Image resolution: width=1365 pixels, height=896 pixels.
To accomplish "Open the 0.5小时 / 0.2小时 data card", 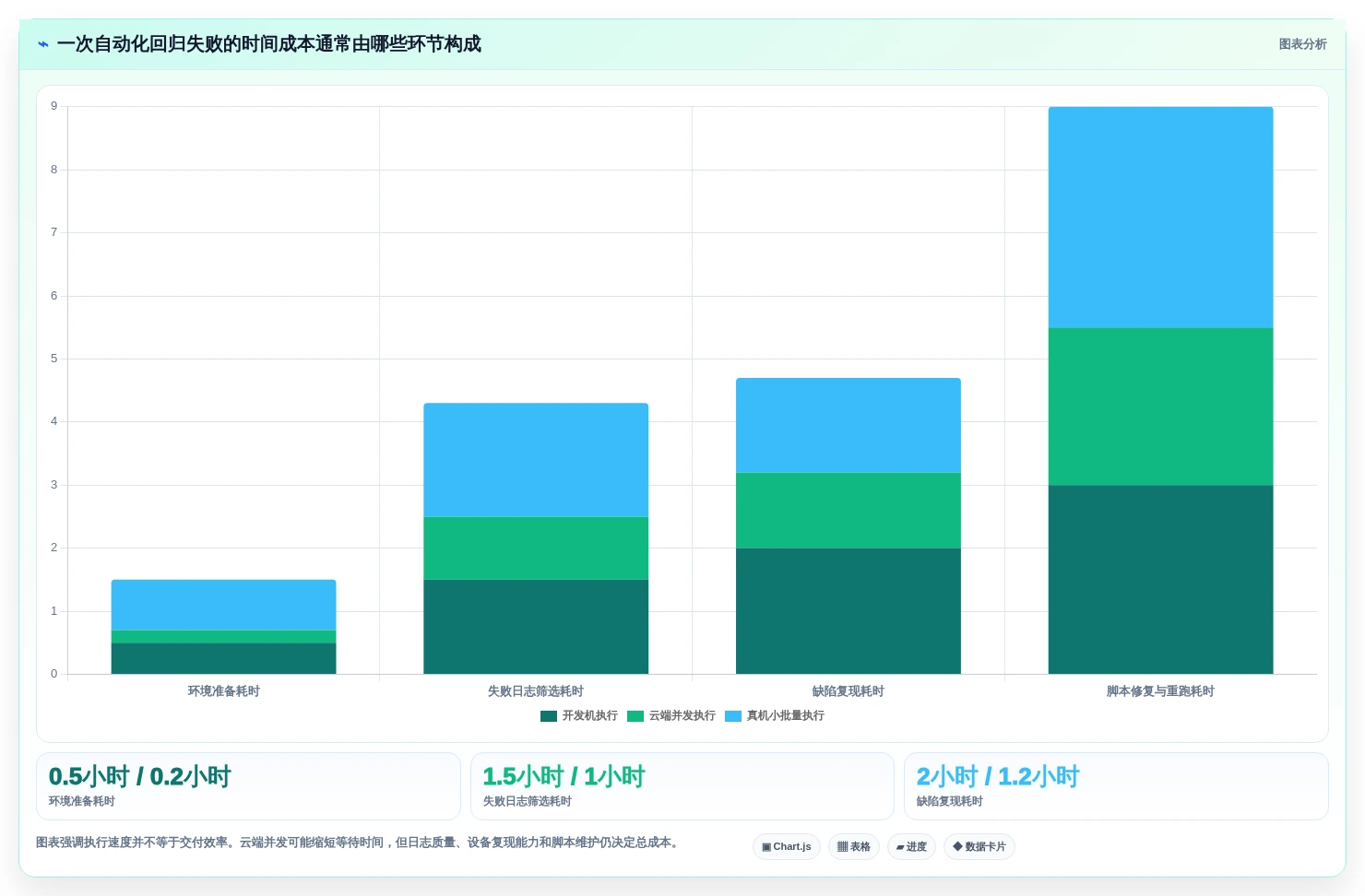I will [248, 786].
